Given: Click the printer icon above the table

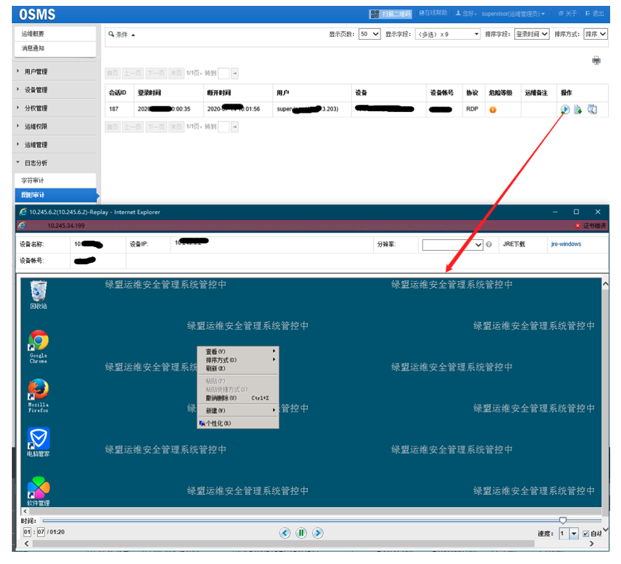Looking at the screenshot, I should 596,61.
